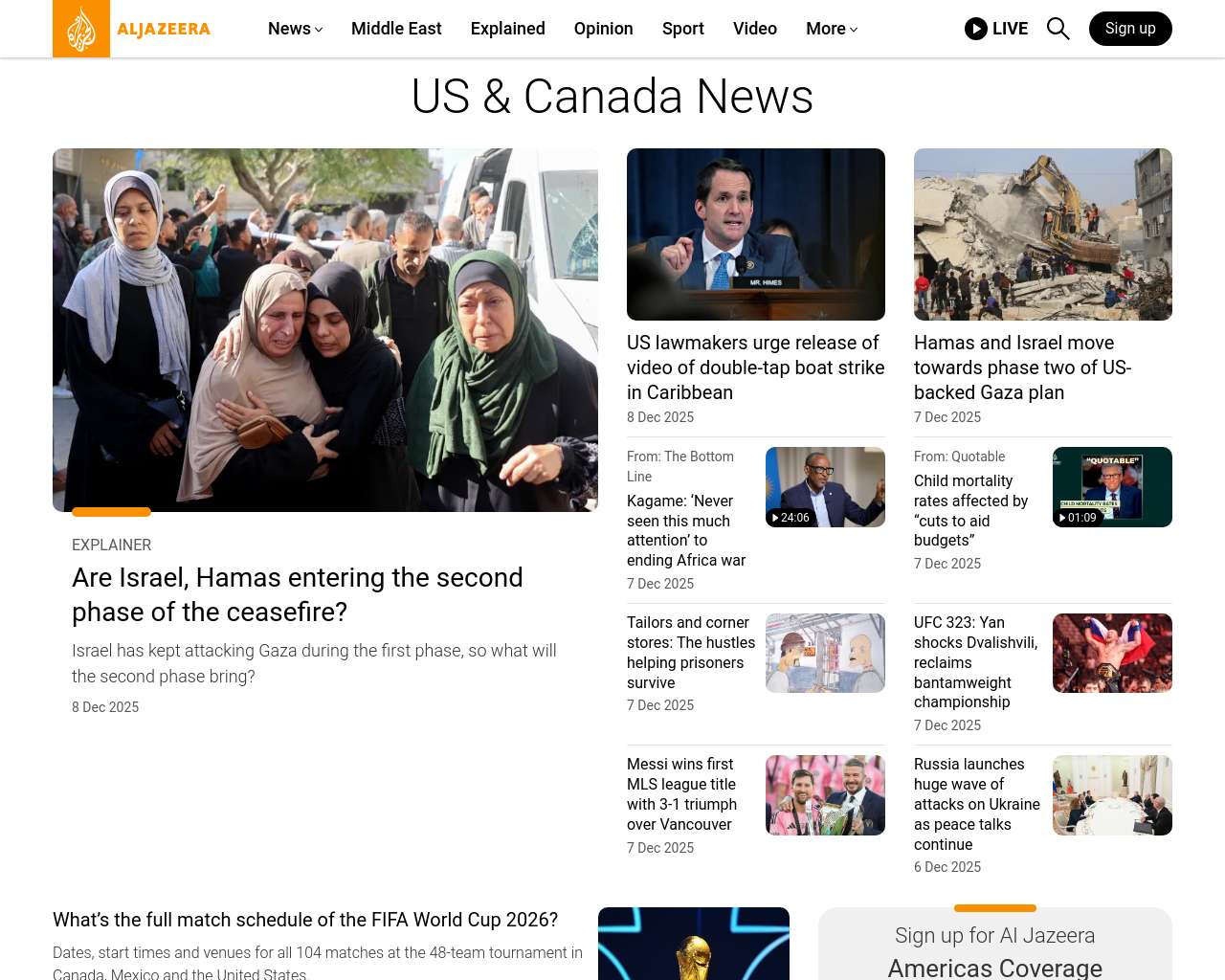Open US lawmakers boat strike article
1225x980 pixels.
756,367
